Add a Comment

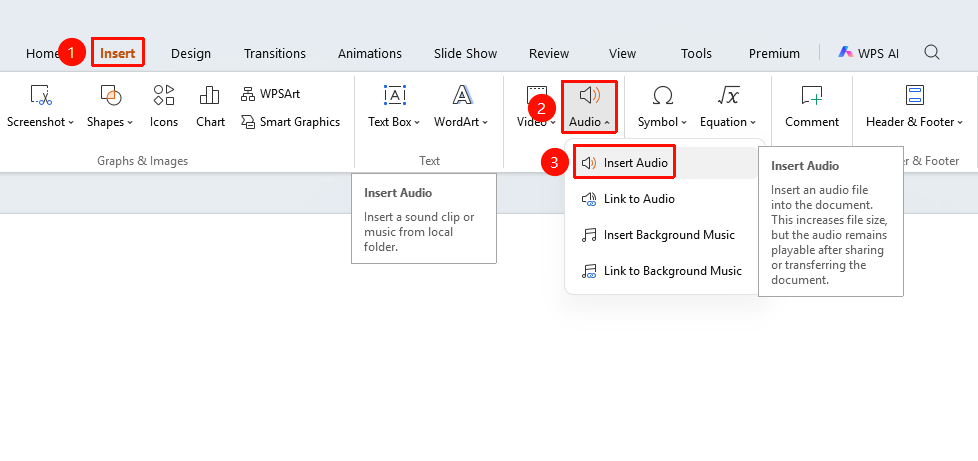[812, 106]
